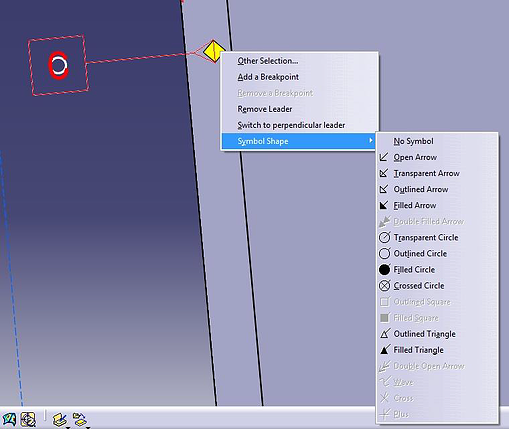Select the Outlined Triangle symbol icon
Image resolution: width=509 pixels, height=429 pixels.
pyautogui.click(x=385, y=334)
